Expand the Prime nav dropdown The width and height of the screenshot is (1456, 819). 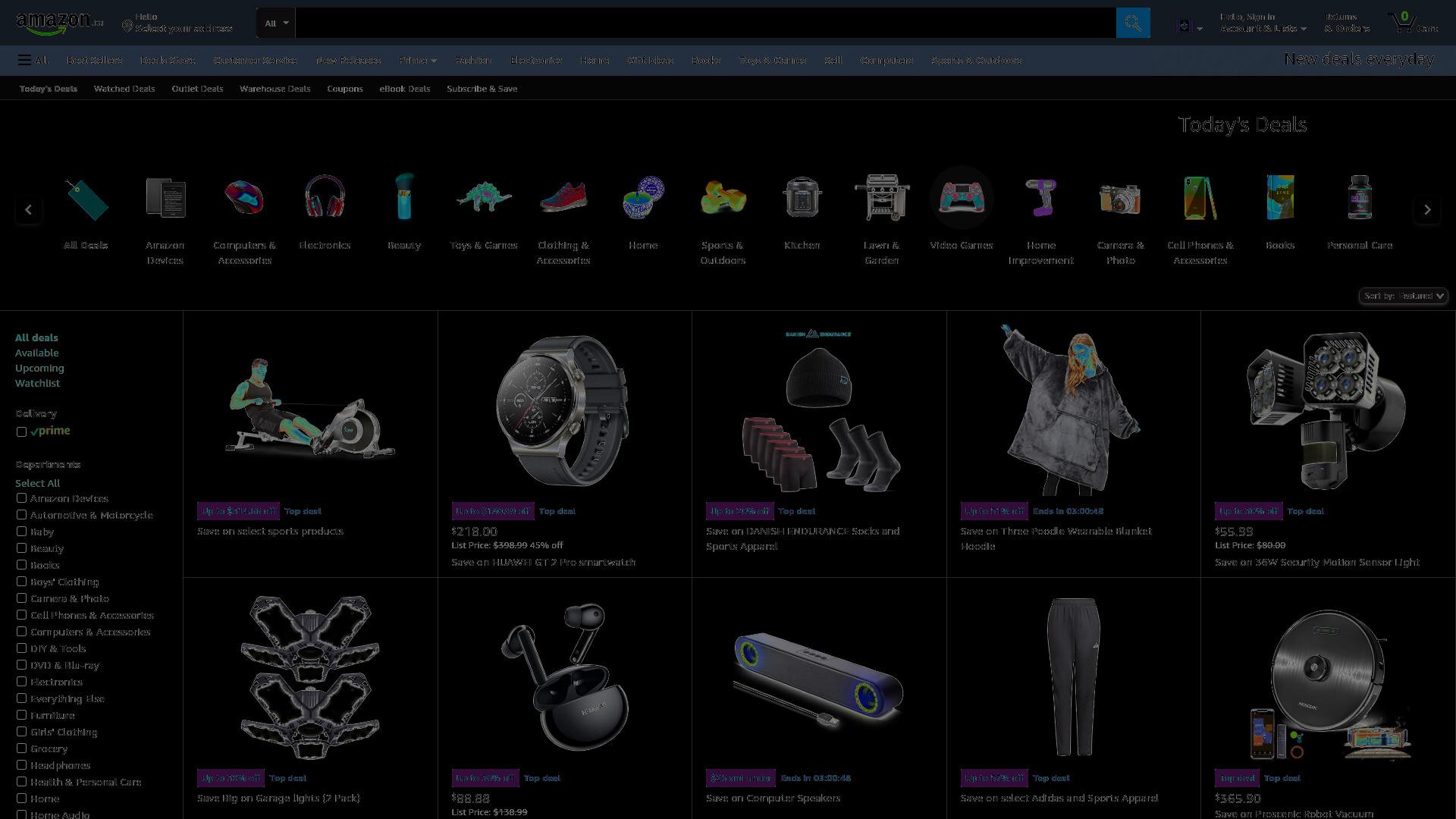click(418, 60)
